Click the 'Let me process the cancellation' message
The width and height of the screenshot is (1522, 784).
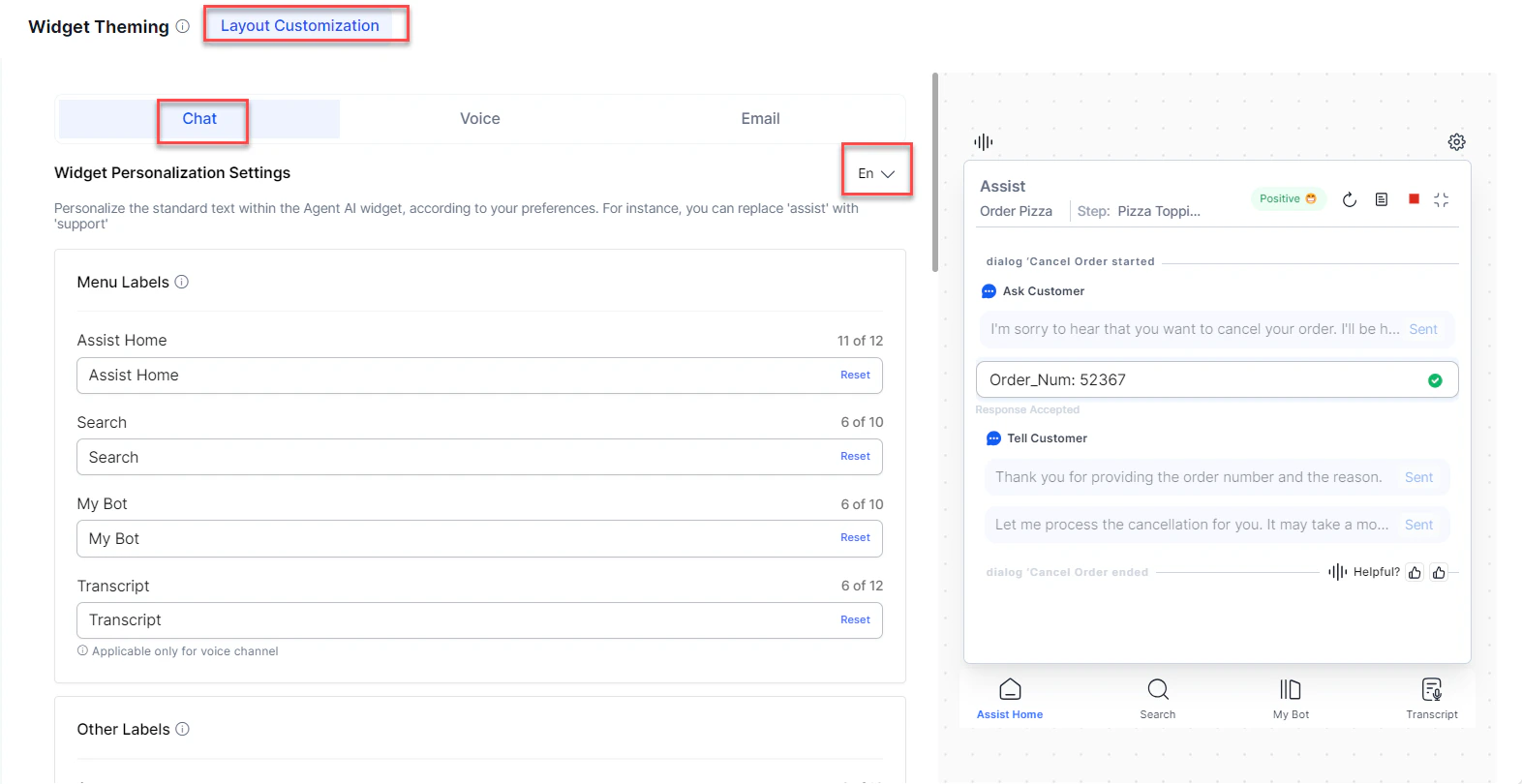coord(1217,525)
